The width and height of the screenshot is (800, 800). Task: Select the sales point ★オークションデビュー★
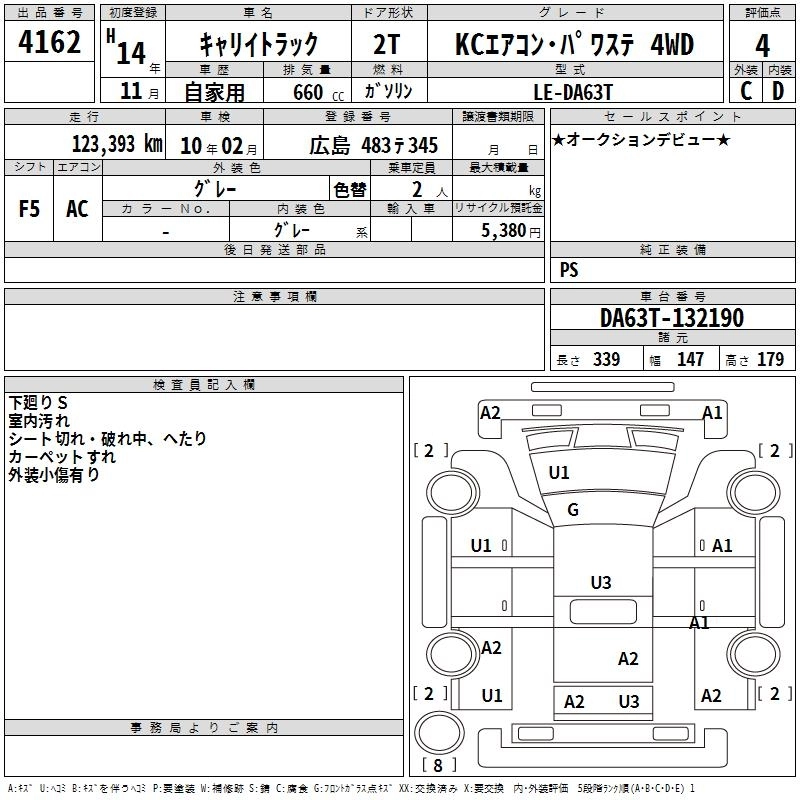click(641, 139)
